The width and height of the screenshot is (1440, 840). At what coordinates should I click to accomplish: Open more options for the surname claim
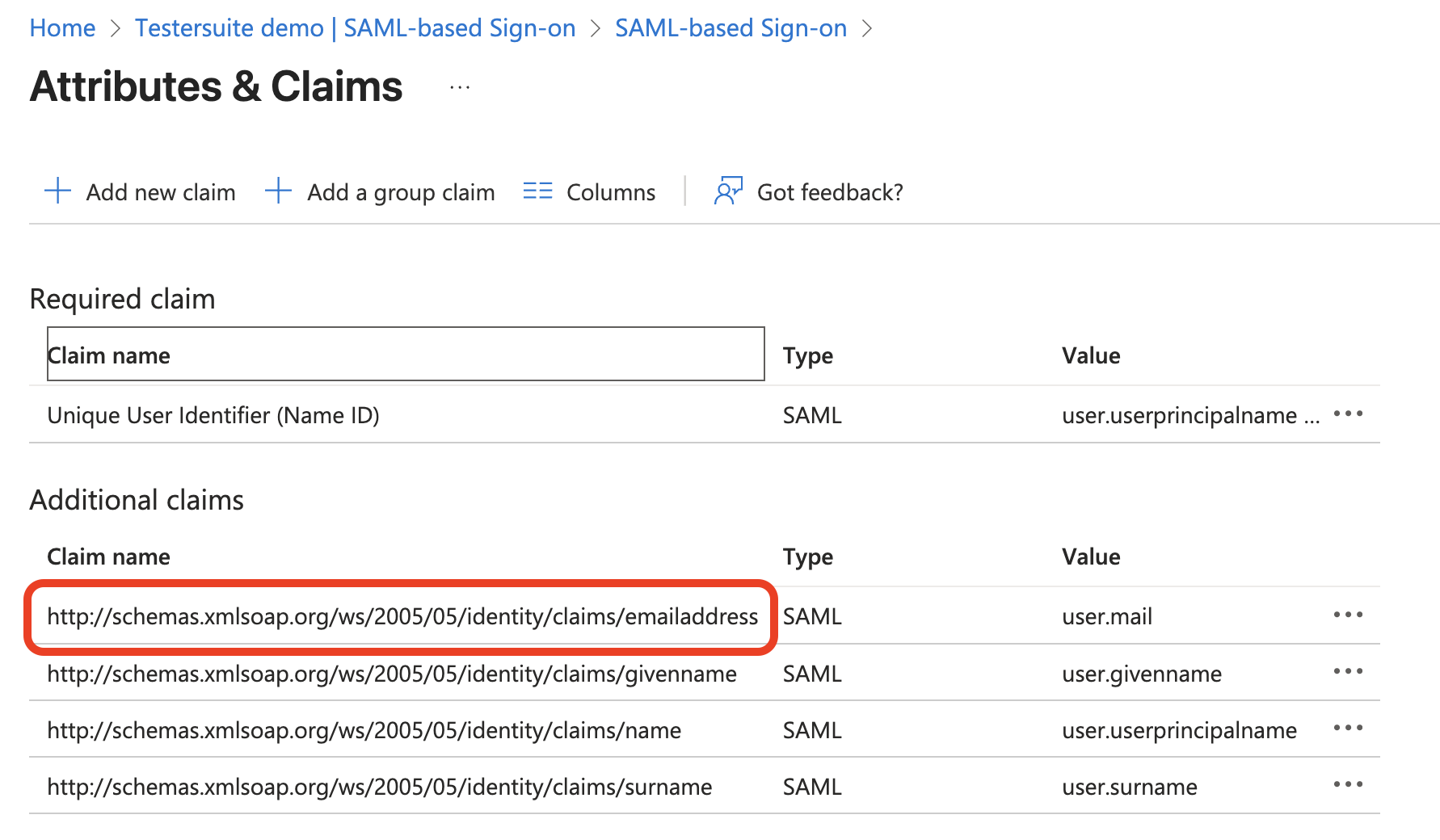tap(1348, 785)
